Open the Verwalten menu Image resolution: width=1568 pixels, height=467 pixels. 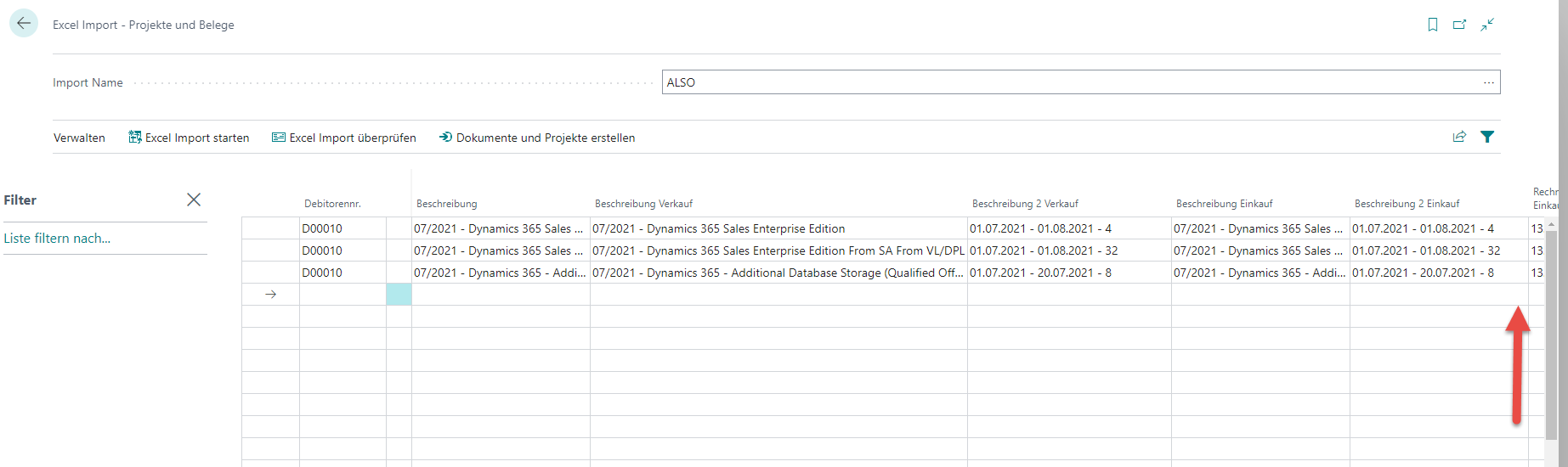click(79, 138)
